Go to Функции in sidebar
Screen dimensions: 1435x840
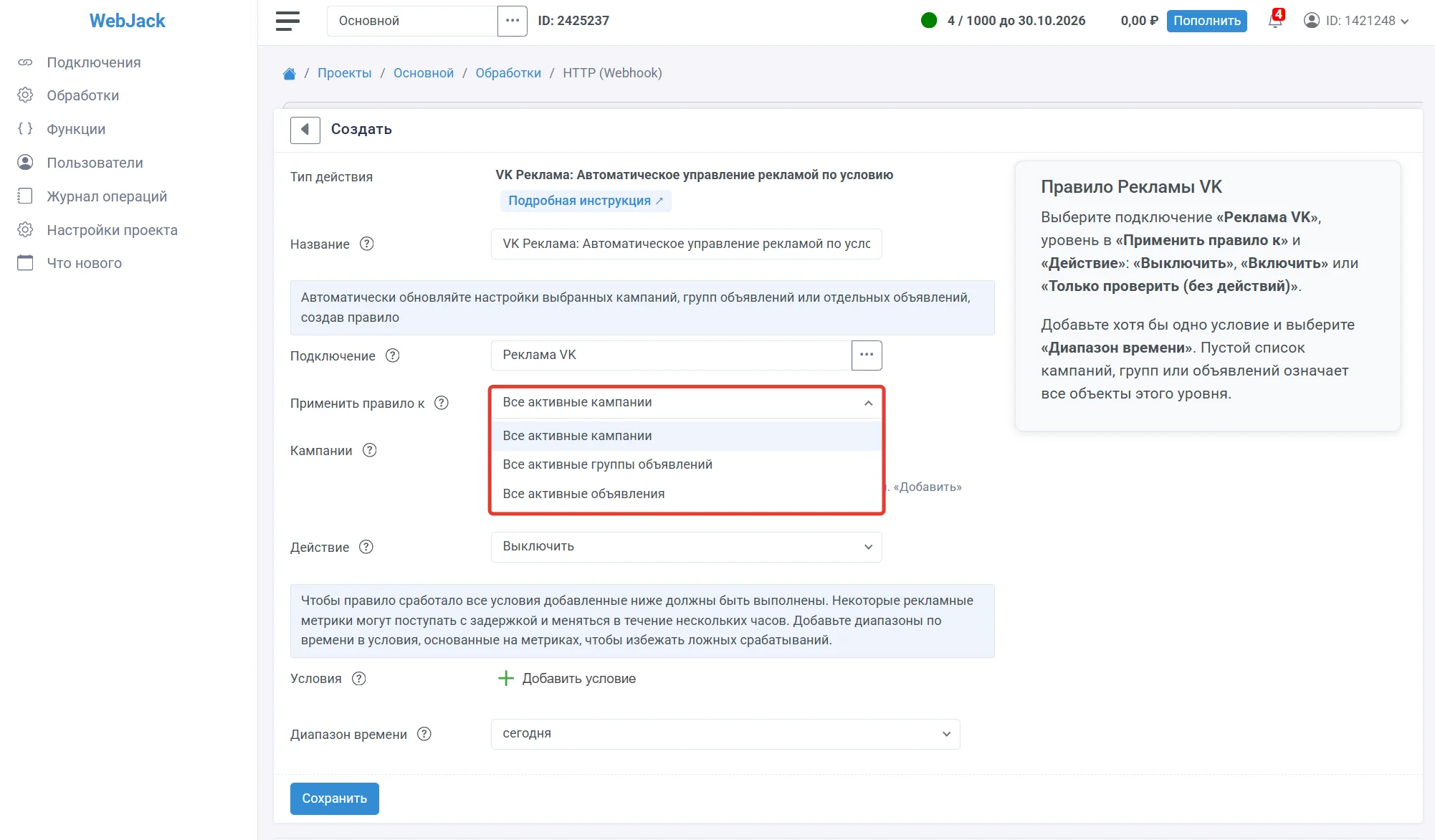76,129
